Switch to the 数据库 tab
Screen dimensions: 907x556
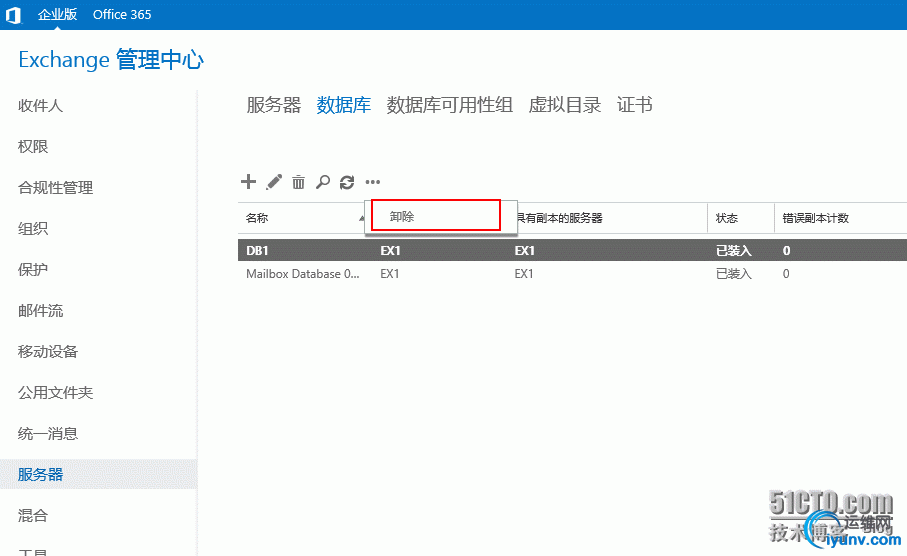pos(344,105)
